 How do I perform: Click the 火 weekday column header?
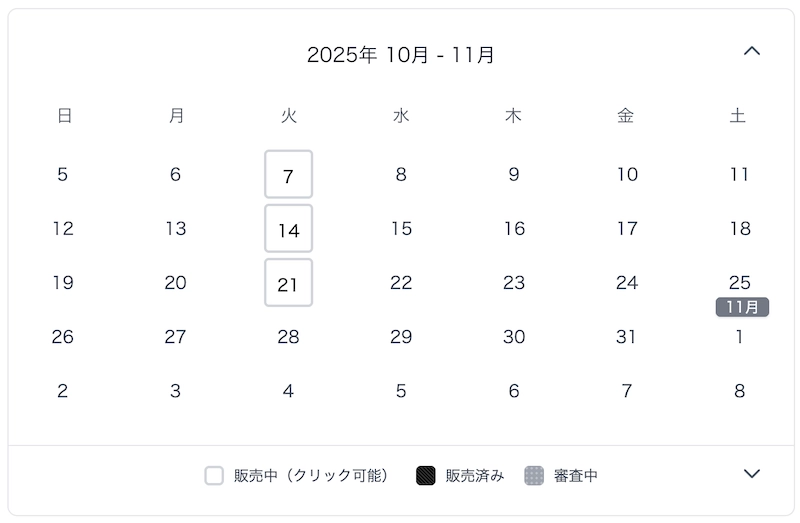pyautogui.click(x=289, y=116)
